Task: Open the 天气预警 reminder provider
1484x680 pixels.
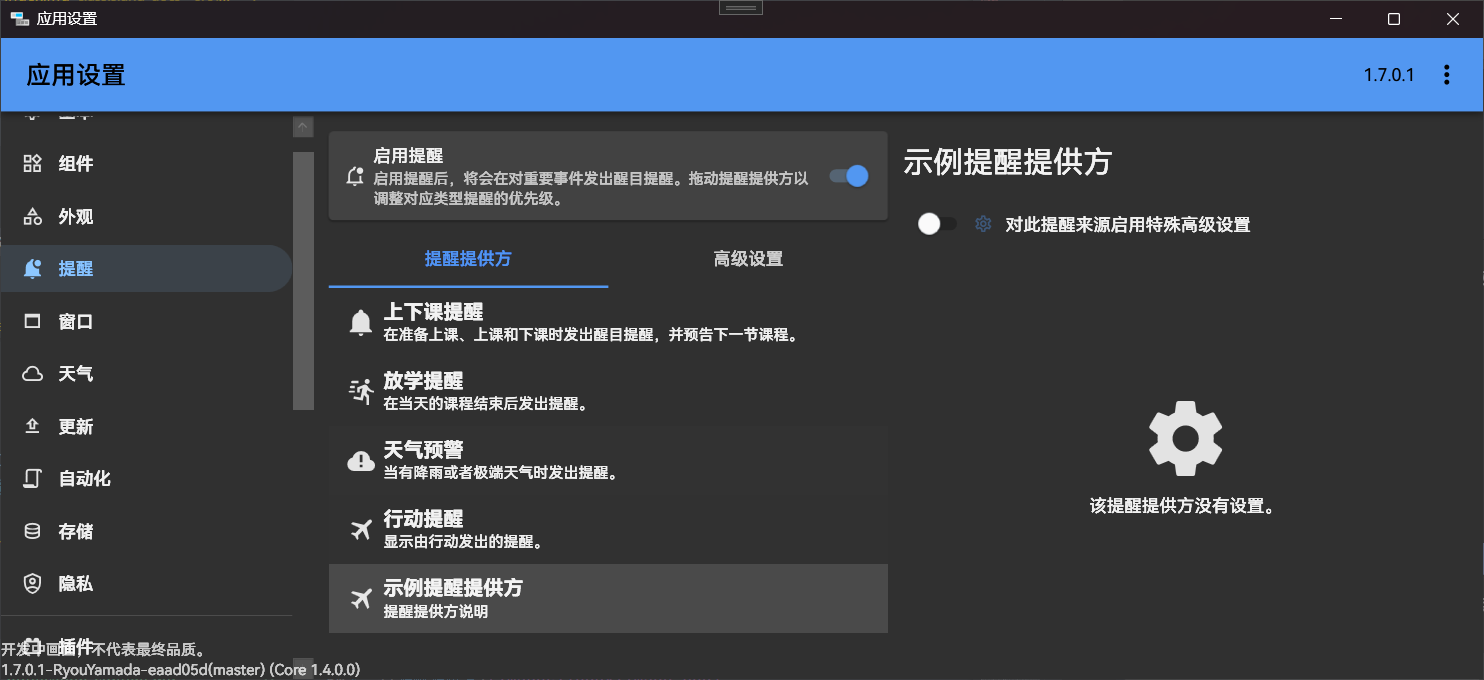Action: tap(608, 459)
